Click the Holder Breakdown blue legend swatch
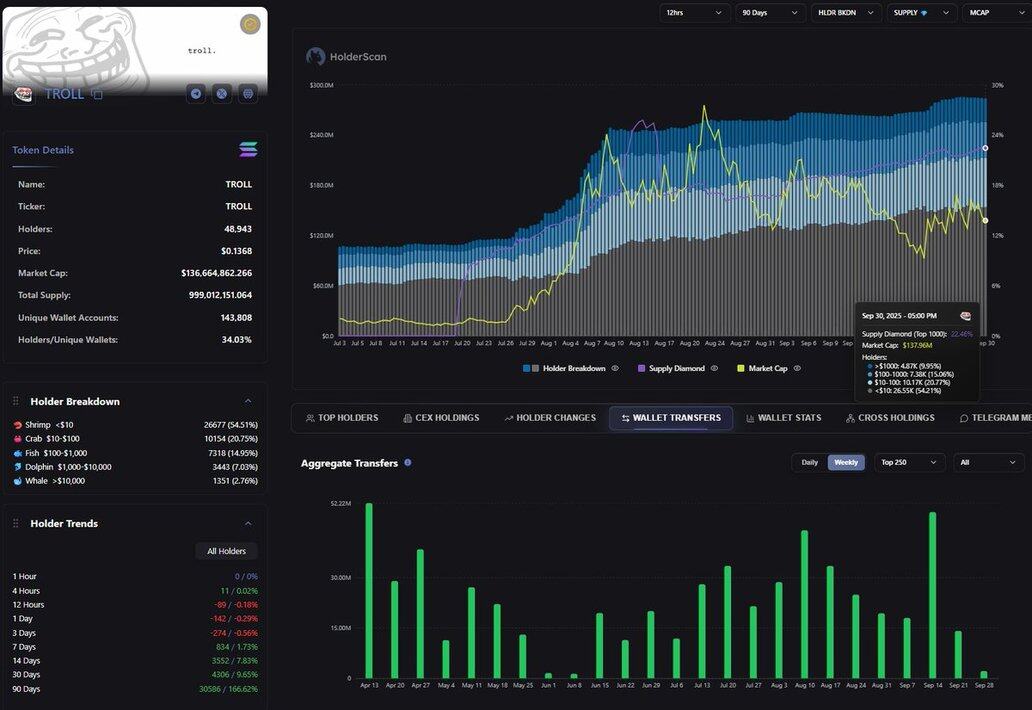 (527, 369)
